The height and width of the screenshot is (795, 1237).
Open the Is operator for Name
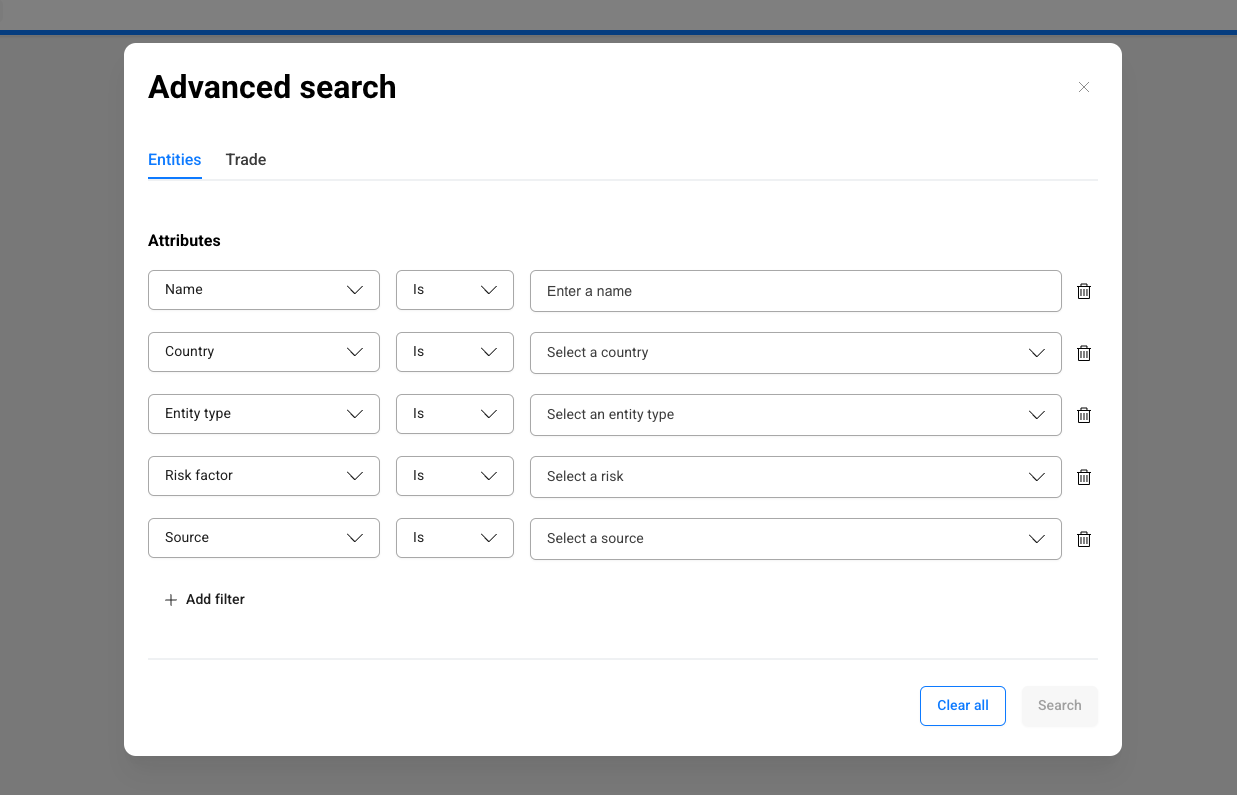click(455, 290)
